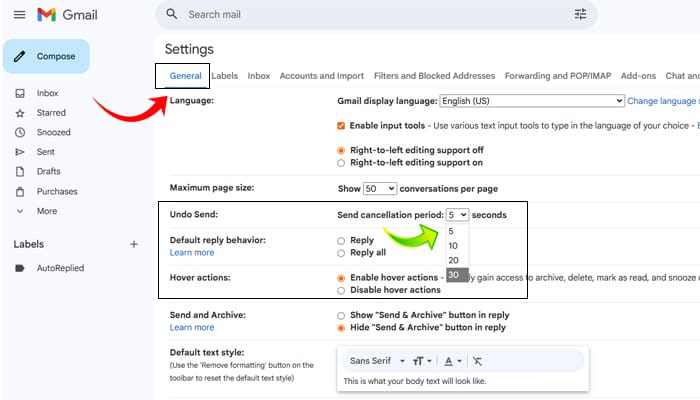Image resolution: width=700 pixels, height=400 pixels.
Task: Create new label plus icon
Action: [133, 244]
